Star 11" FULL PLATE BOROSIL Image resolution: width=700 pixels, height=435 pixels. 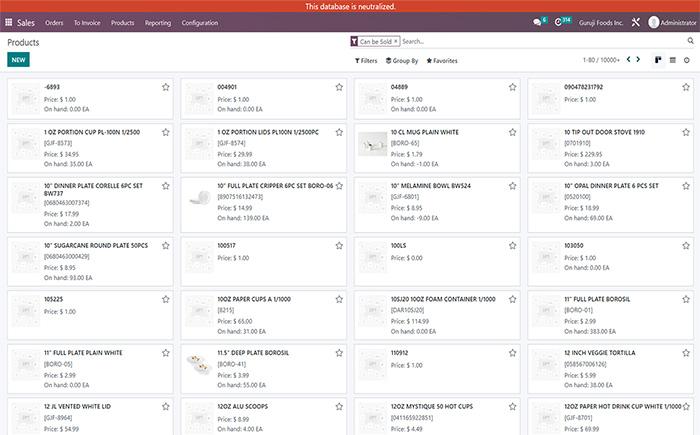point(686,299)
